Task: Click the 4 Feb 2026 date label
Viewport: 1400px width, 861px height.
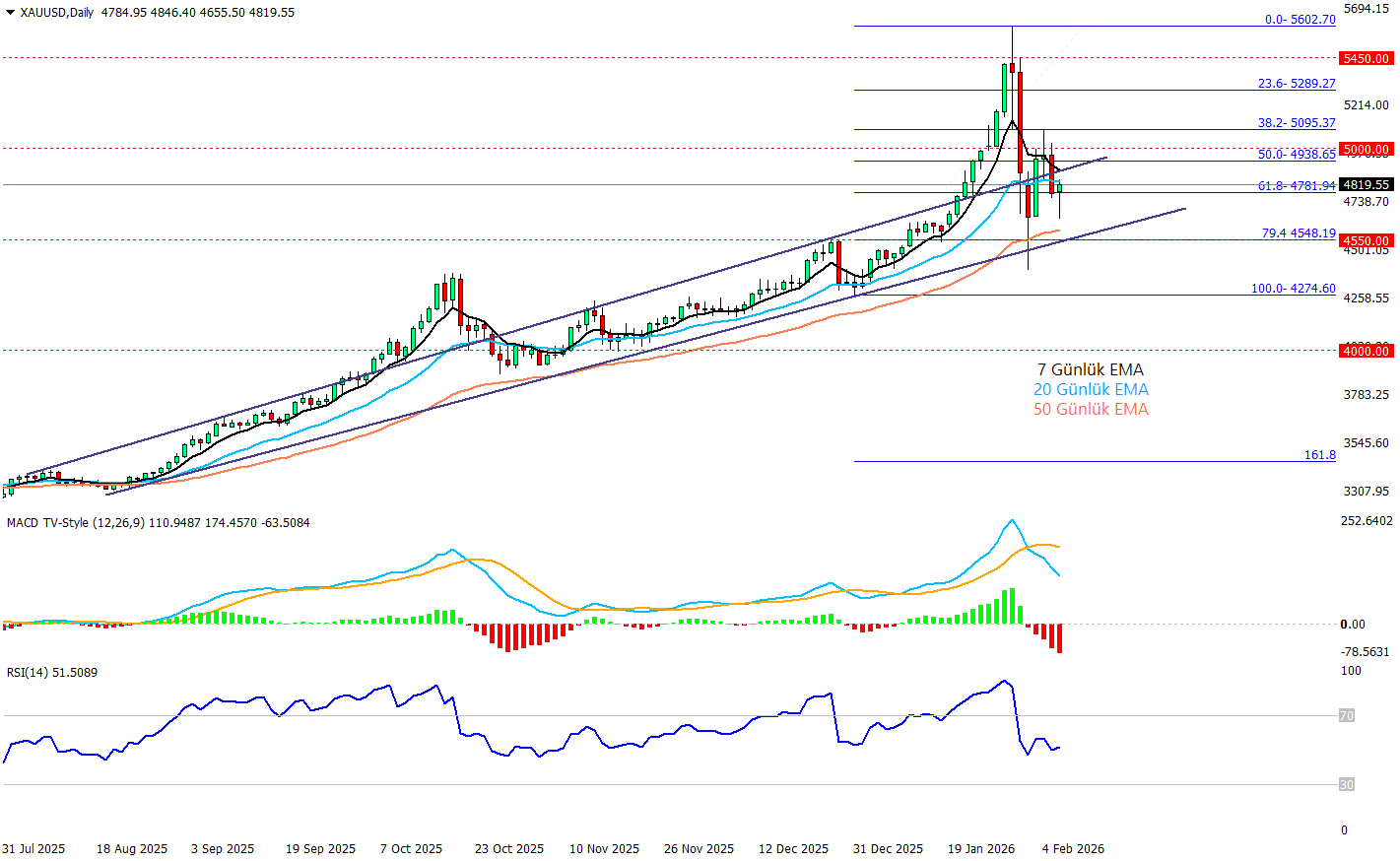Action: (1073, 849)
